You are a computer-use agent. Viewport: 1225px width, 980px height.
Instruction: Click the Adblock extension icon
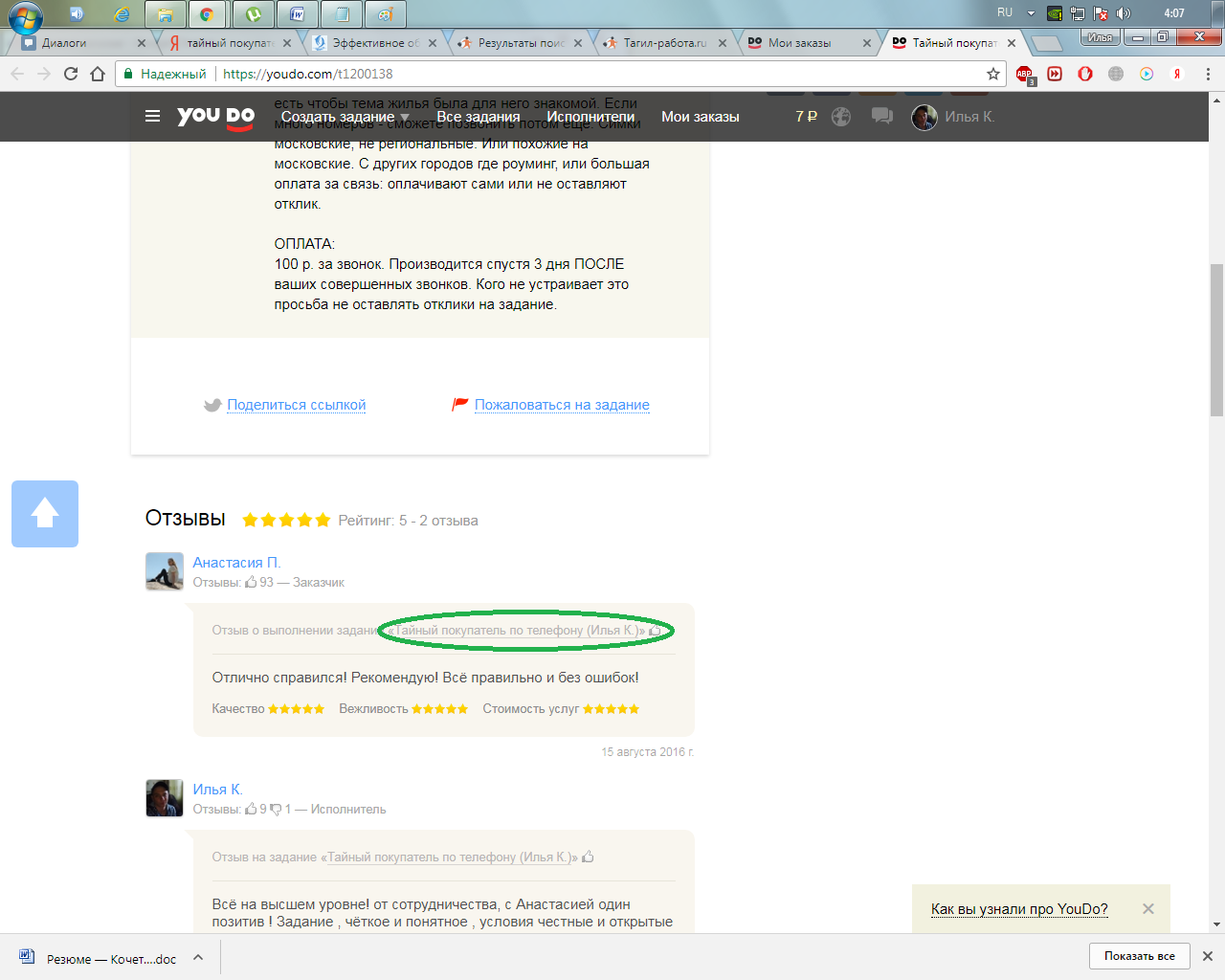point(1024,74)
